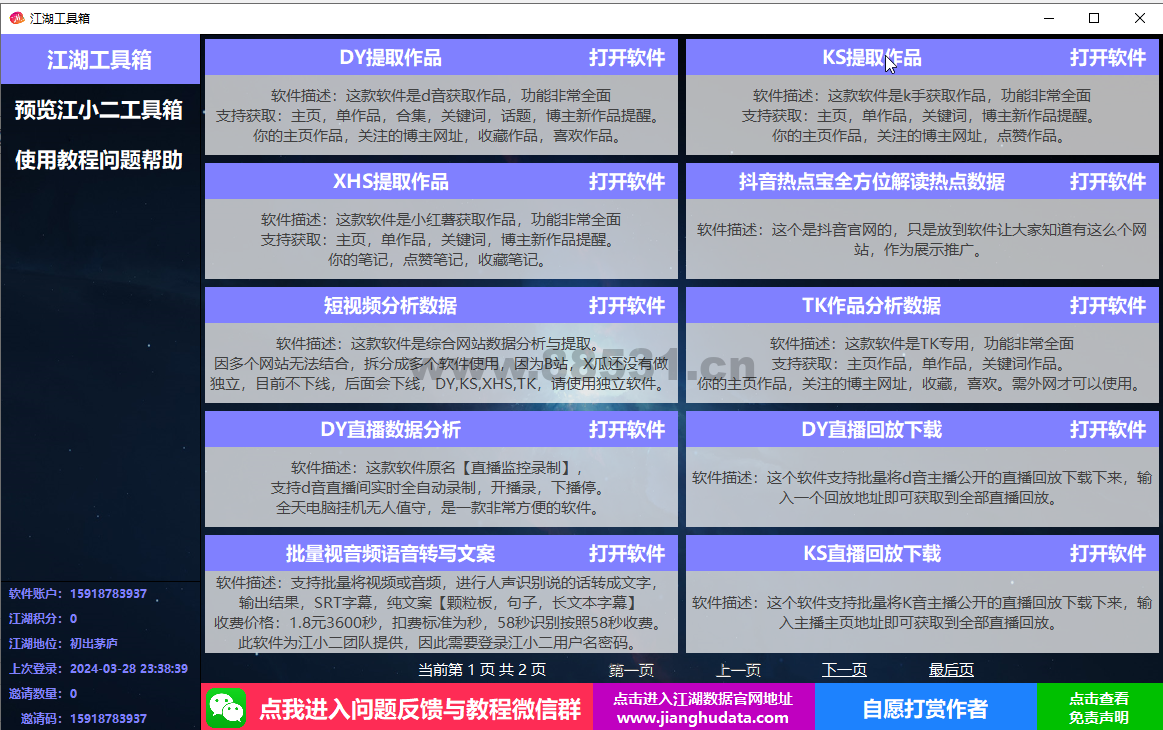The height and width of the screenshot is (730, 1163).
Task: Open software for 批量视音频语音转写文案
Action: pyautogui.click(x=627, y=553)
